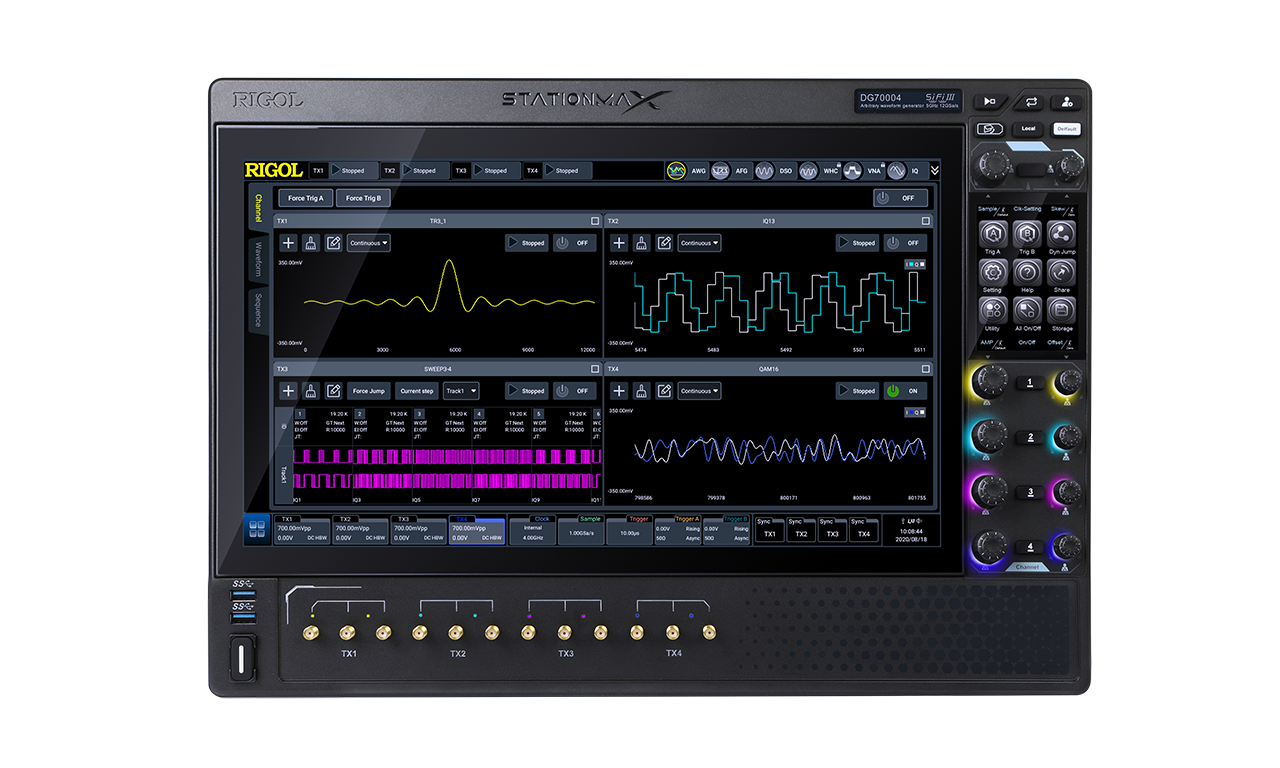Click the brush icon in the TX2 panel
This screenshot has height=768, width=1280.
coord(642,243)
